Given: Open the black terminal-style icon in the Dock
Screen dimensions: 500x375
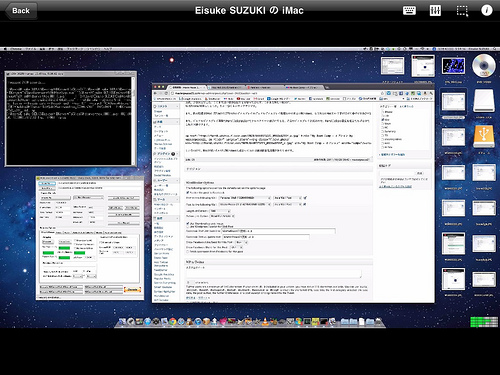Looking at the screenshot, I should [324, 321].
